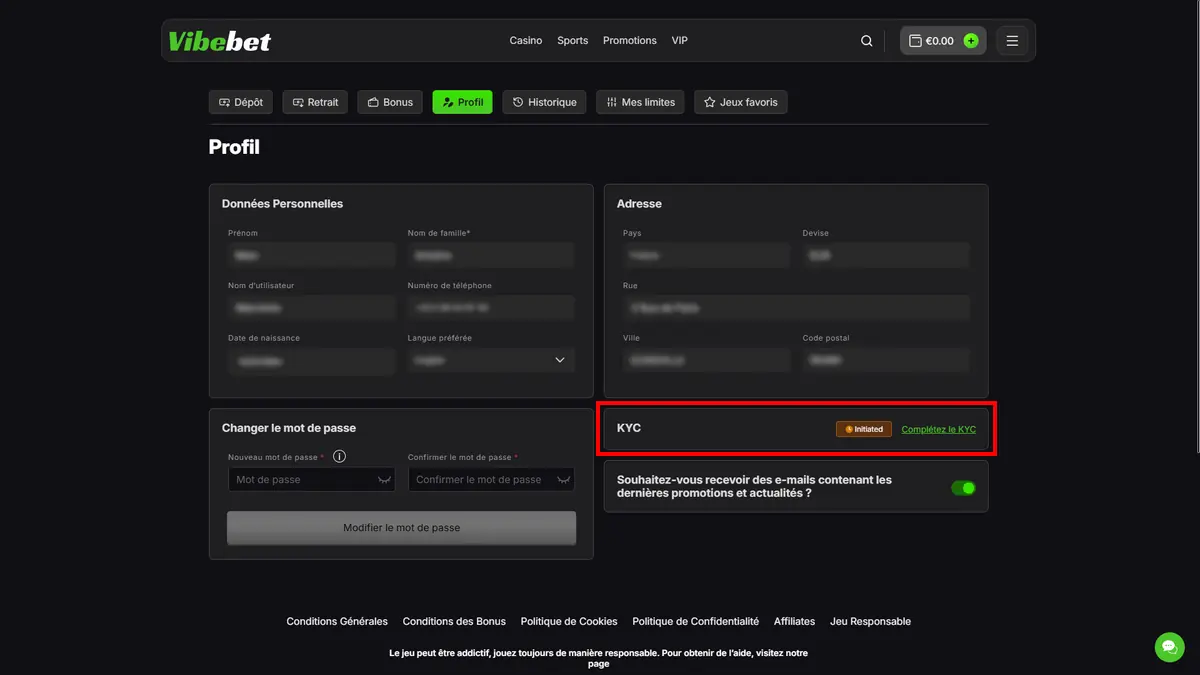The width and height of the screenshot is (1200, 675).
Task: Click the Initiated KYC status badge
Action: [x=864, y=429]
